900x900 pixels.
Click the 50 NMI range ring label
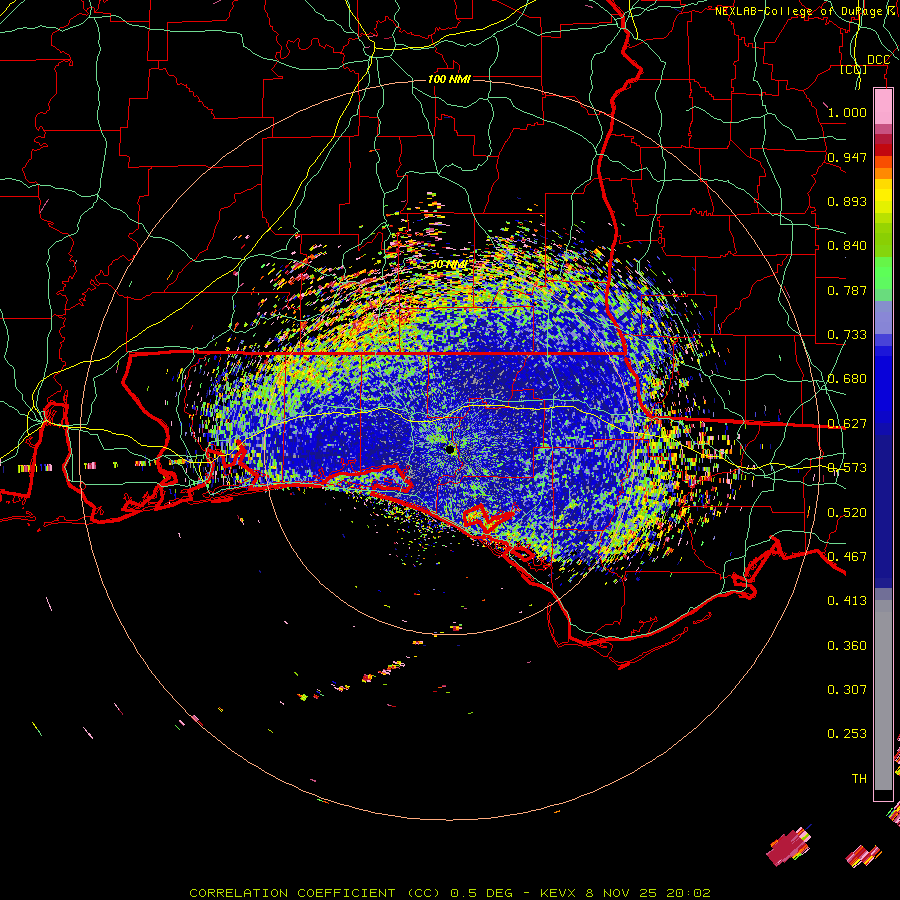coord(449,265)
